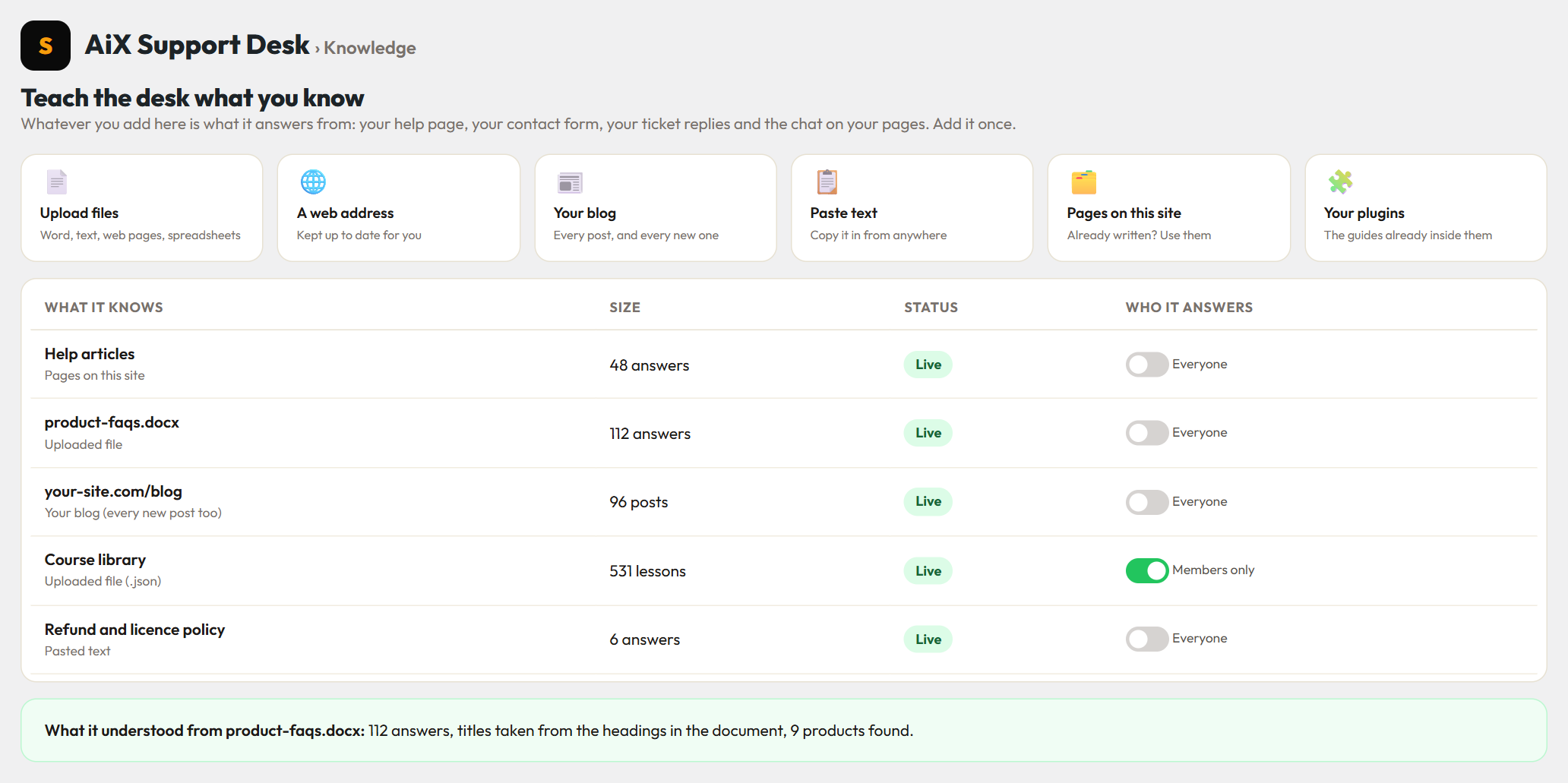Click the globe icon for A web address
The width and height of the screenshot is (1568, 783).
click(x=313, y=182)
